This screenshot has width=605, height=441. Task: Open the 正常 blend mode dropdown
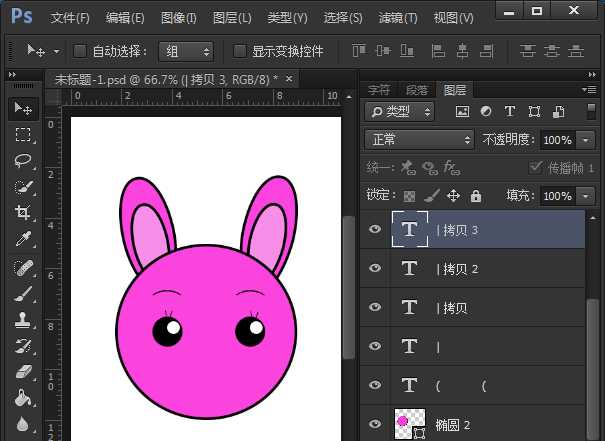(x=419, y=140)
